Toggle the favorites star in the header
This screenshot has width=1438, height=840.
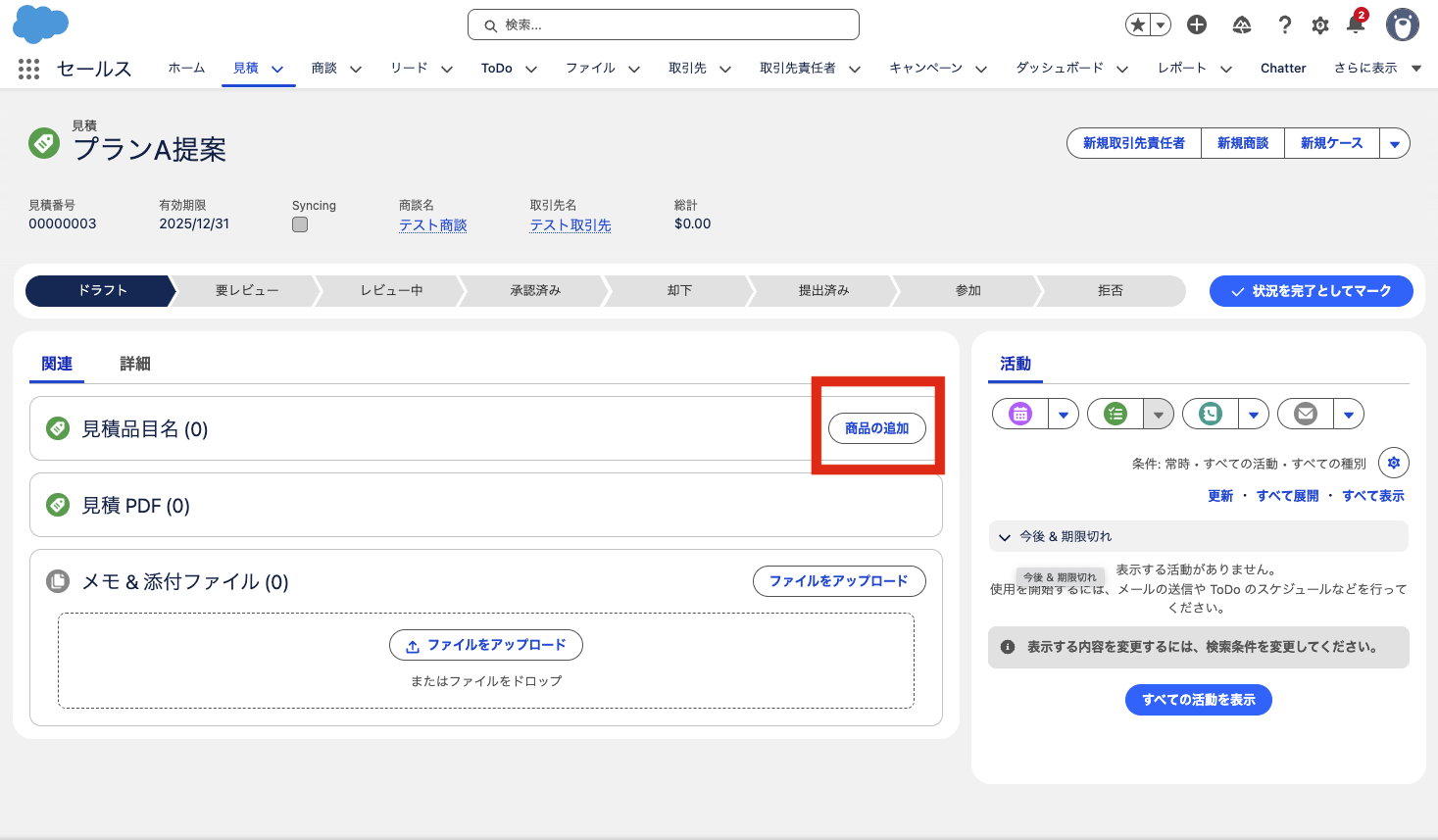[1138, 24]
